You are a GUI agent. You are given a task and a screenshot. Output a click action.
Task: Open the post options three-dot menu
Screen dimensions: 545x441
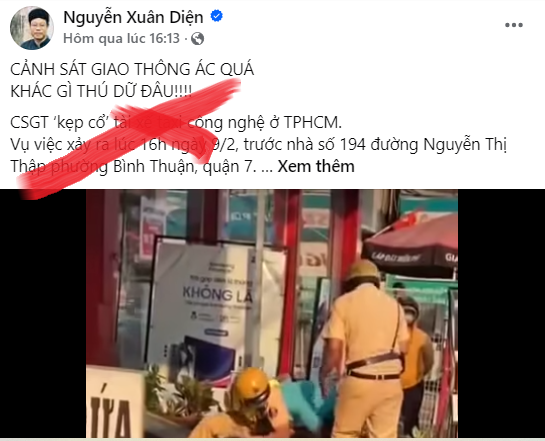tap(514, 25)
